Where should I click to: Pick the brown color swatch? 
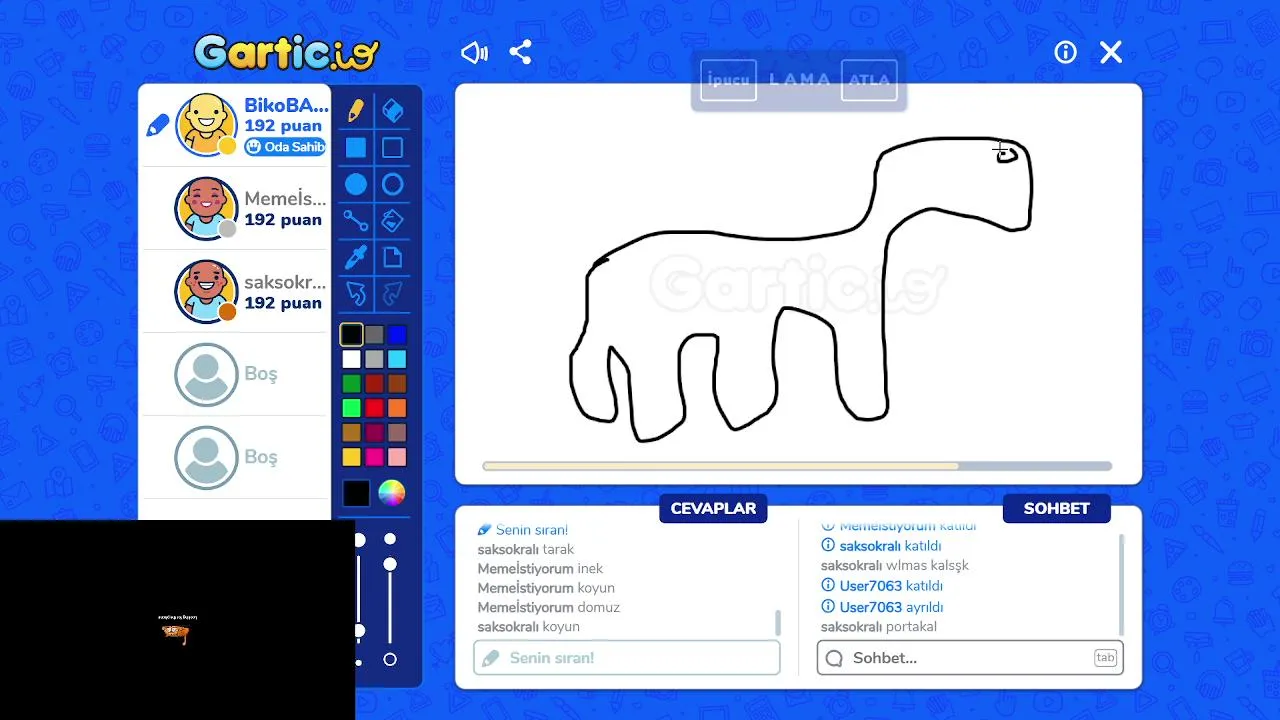397,383
